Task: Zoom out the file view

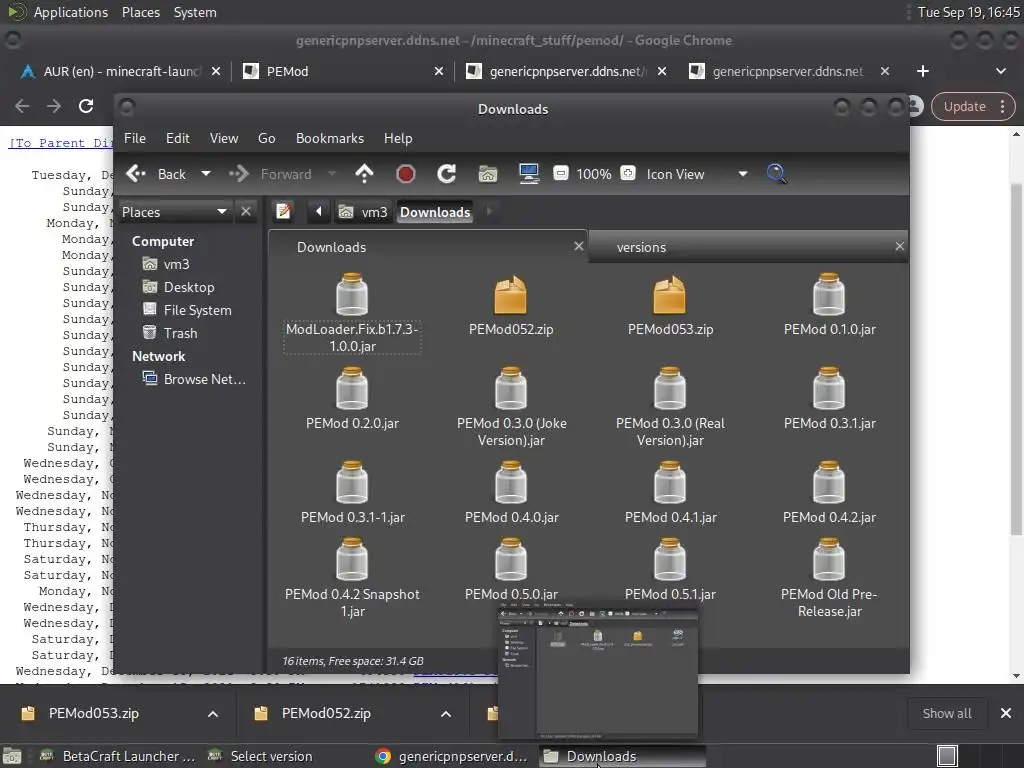Action: (560, 173)
